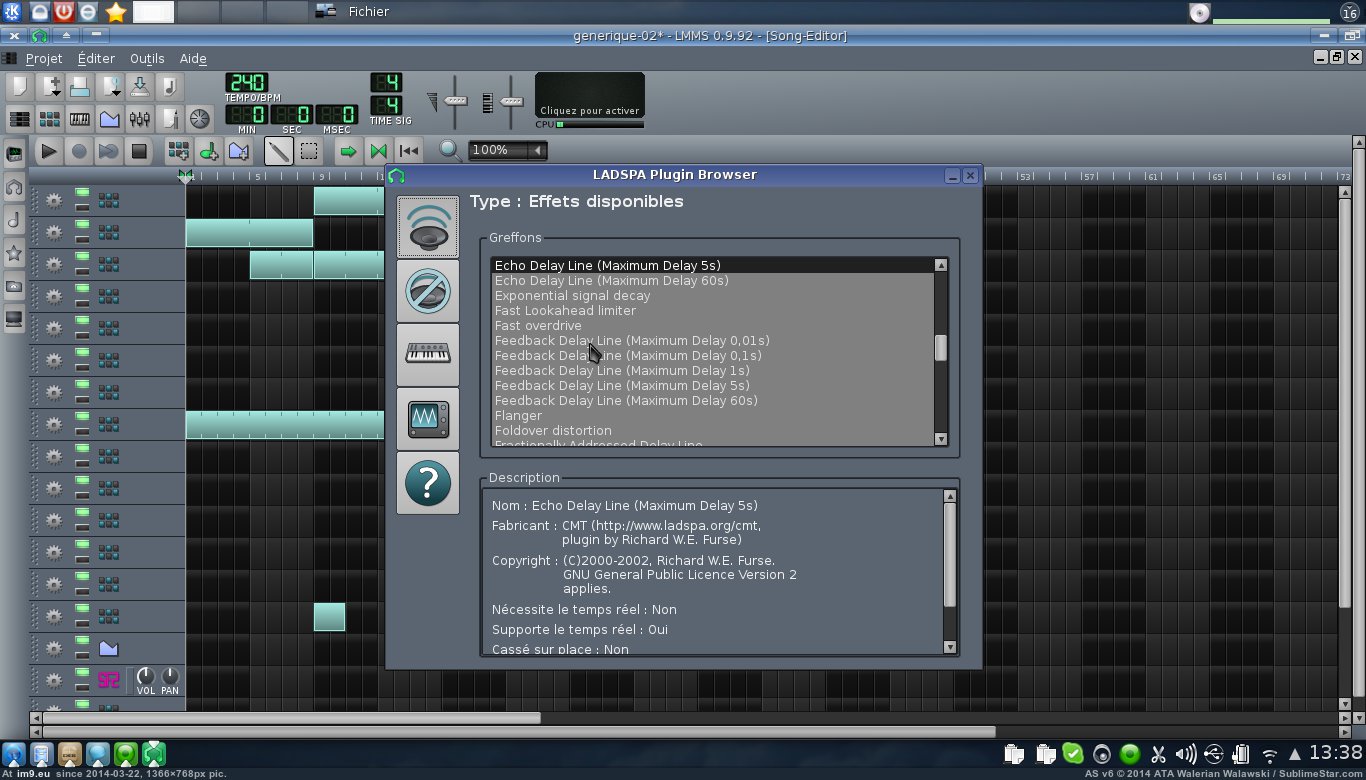Click the plugin list scrollbar handle

941,348
